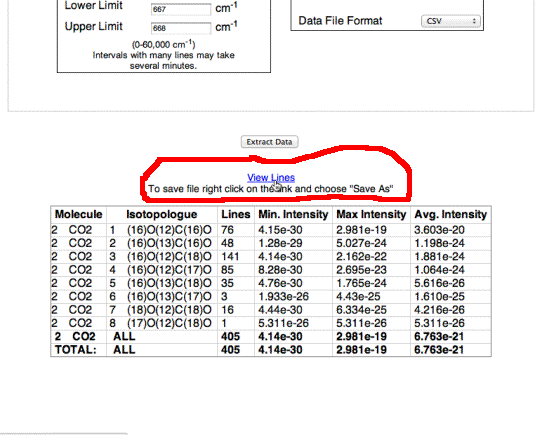535x435 pixels.
Task: Click the Avg. Intensity column header
Action: tap(451, 214)
